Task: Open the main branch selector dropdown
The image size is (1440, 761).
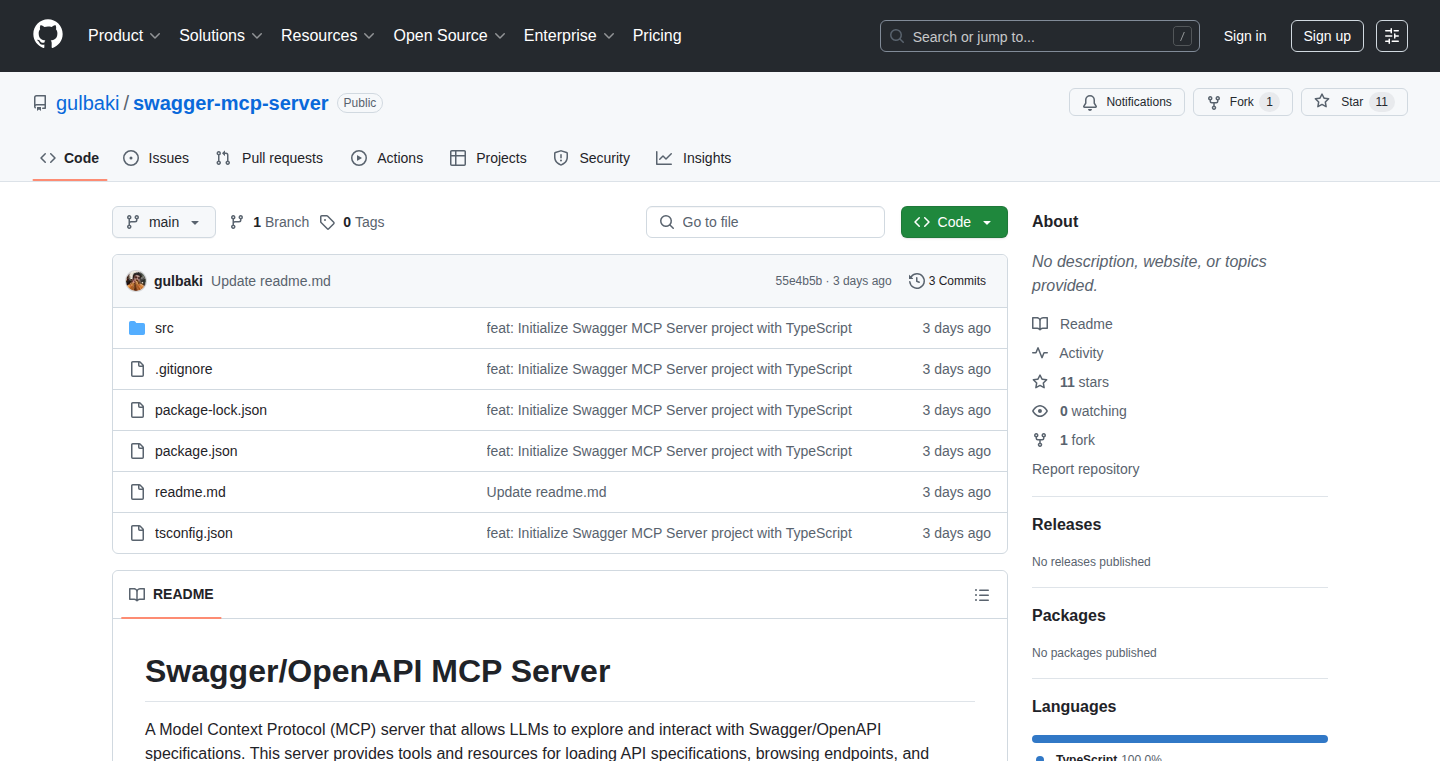Action: (164, 222)
